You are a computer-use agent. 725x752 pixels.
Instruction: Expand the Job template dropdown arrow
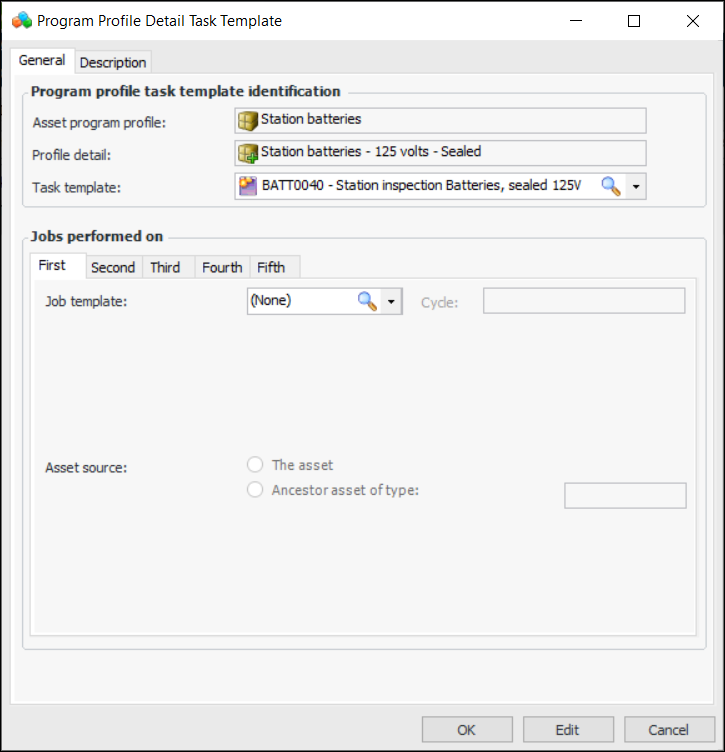click(x=391, y=301)
